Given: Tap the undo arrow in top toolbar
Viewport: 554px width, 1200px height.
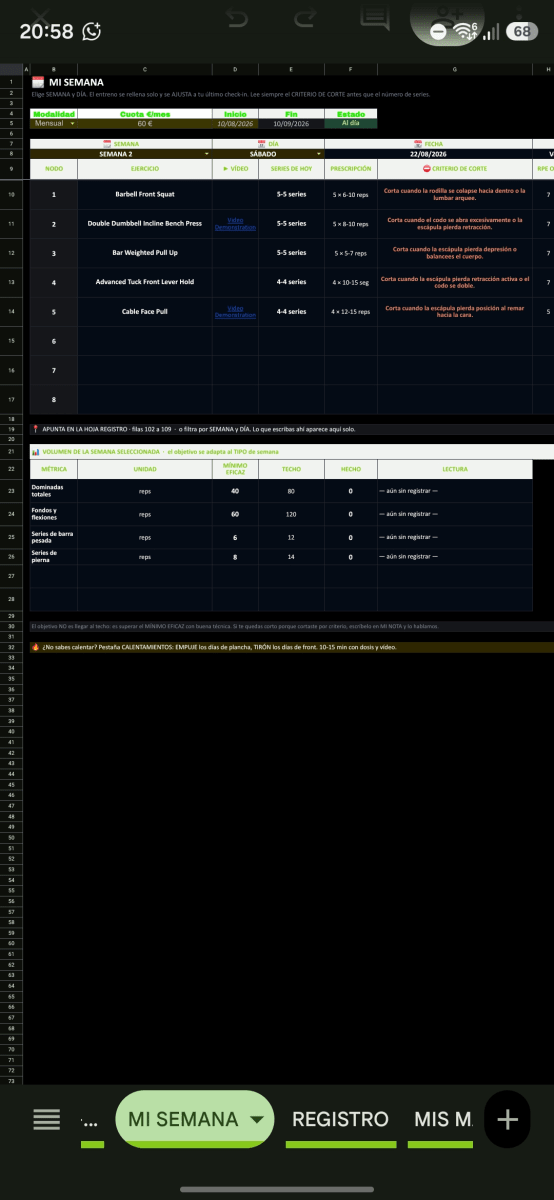Looking at the screenshot, I should [x=236, y=18].
